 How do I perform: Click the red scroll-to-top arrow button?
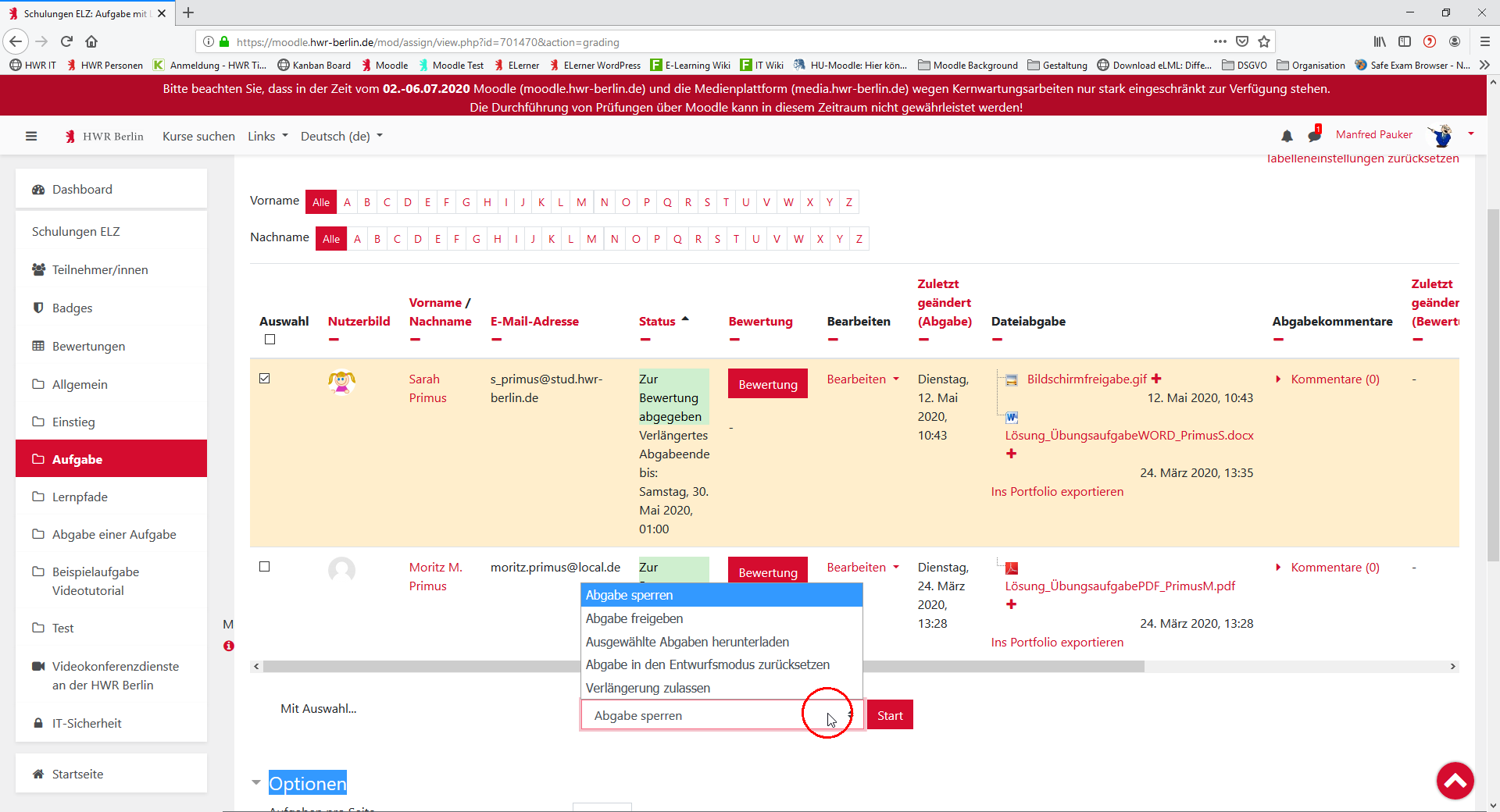(1455, 780)
